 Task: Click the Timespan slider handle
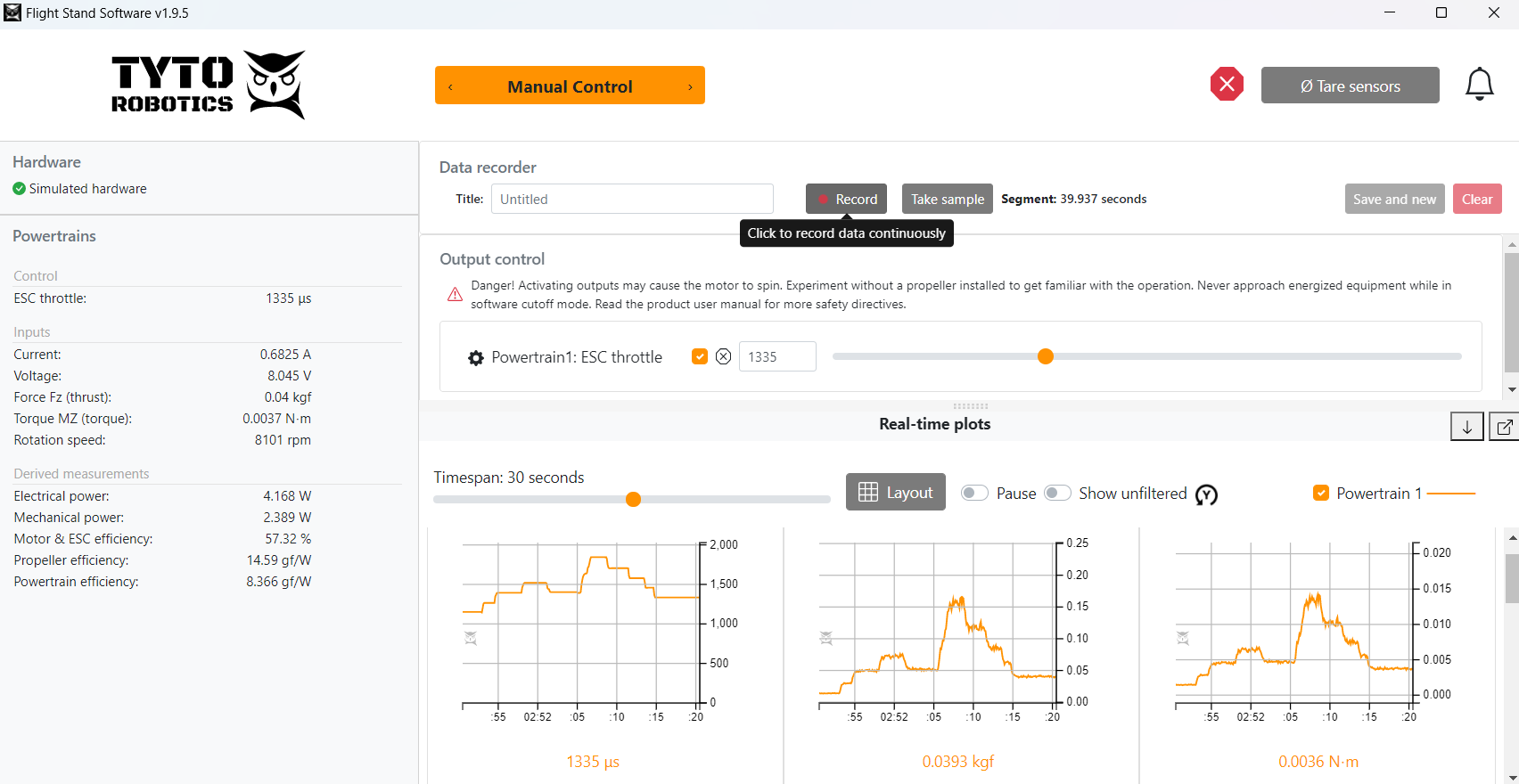coord(633,499)
